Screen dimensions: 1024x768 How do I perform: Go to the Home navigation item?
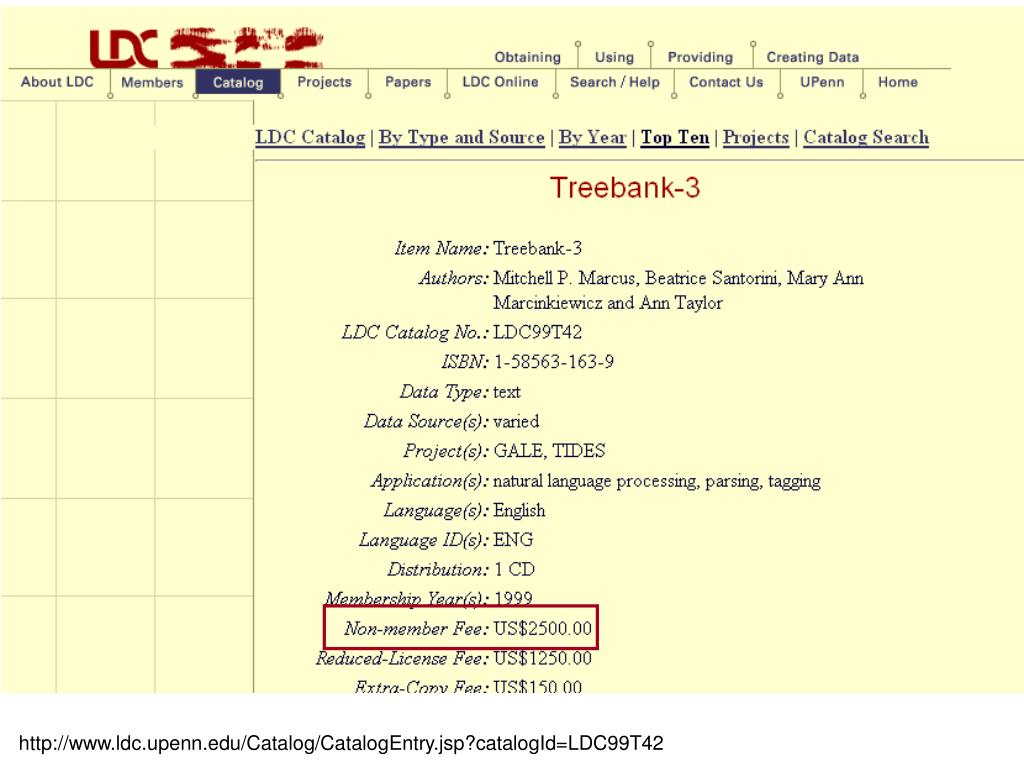coord(898,82)
